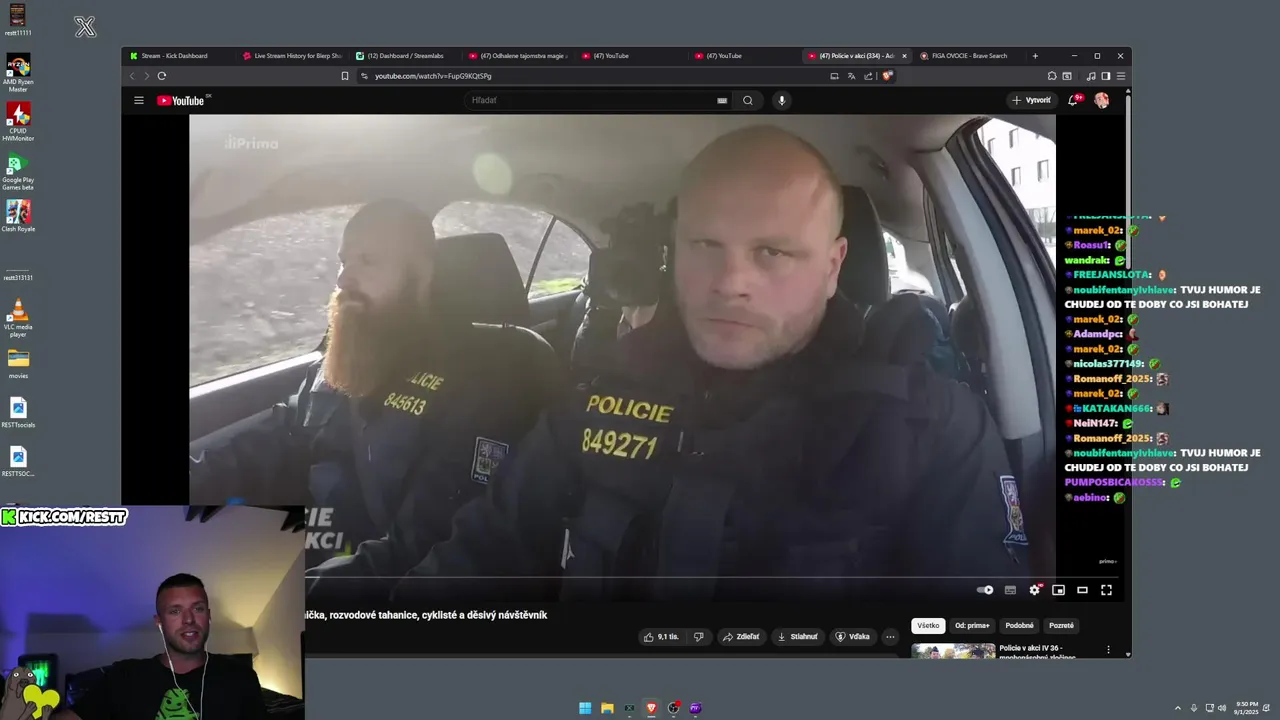The image size is (1280, 720).
Task: Close the Policie v akci tab
Action: pos(904,56)
